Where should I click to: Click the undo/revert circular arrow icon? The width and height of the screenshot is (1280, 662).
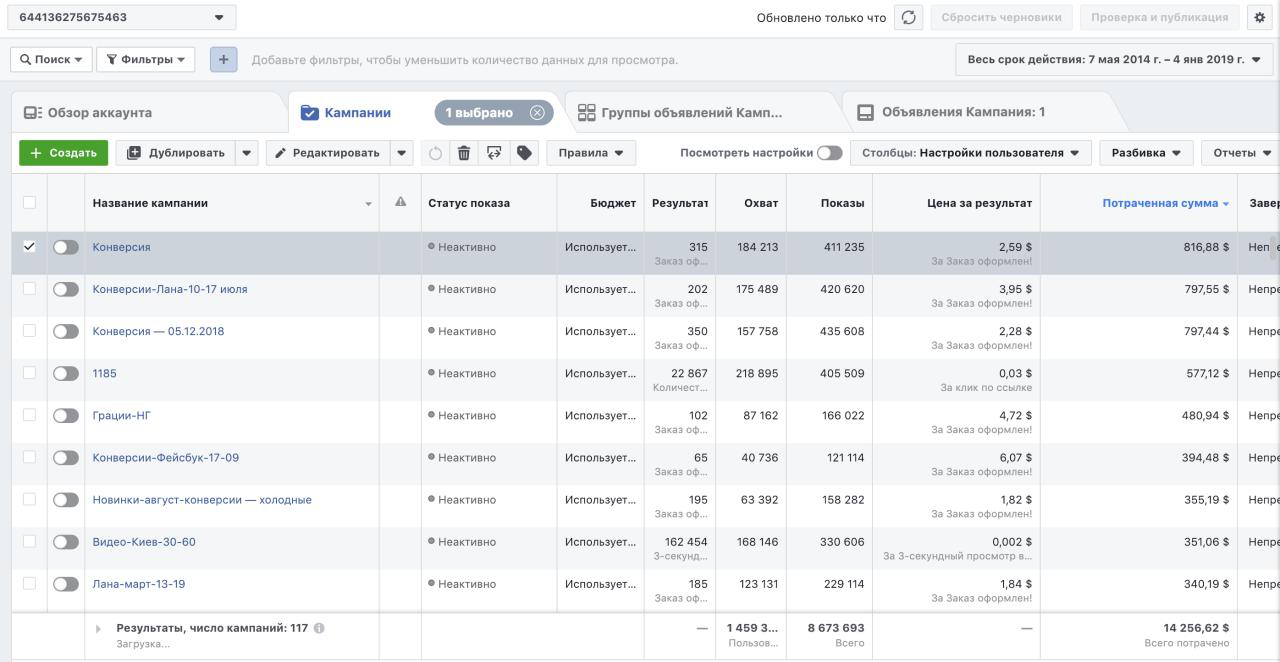(435, 153)
